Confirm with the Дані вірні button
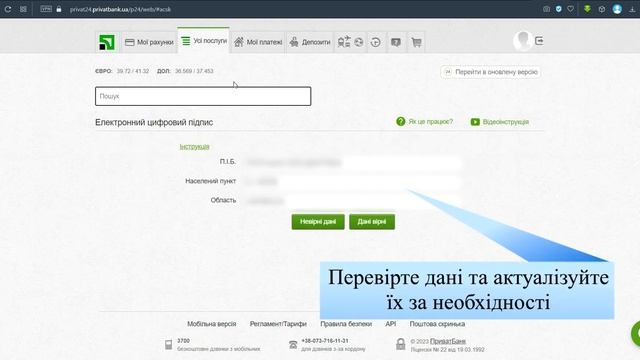This screenshot has width=640, height=360. tap(372, 222)
